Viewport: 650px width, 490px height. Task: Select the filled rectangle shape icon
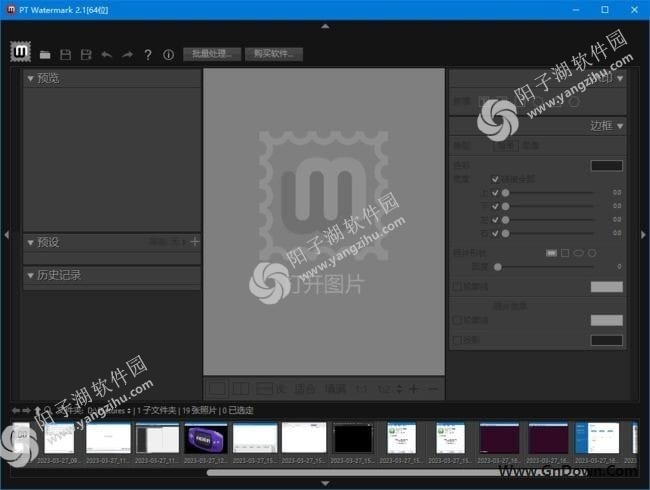pyautogui.click(x=551, y=253)
